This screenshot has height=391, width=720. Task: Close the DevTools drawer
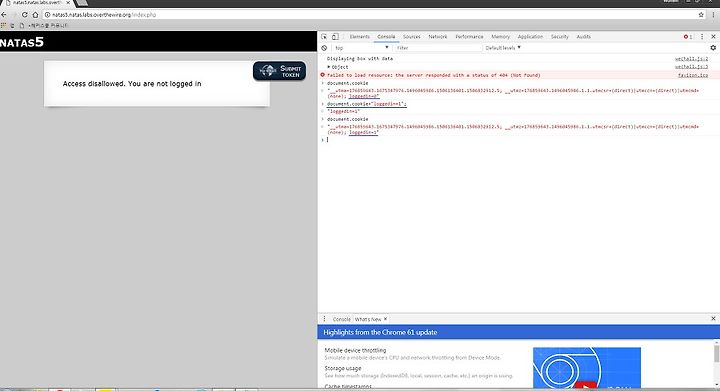(713, 318)
